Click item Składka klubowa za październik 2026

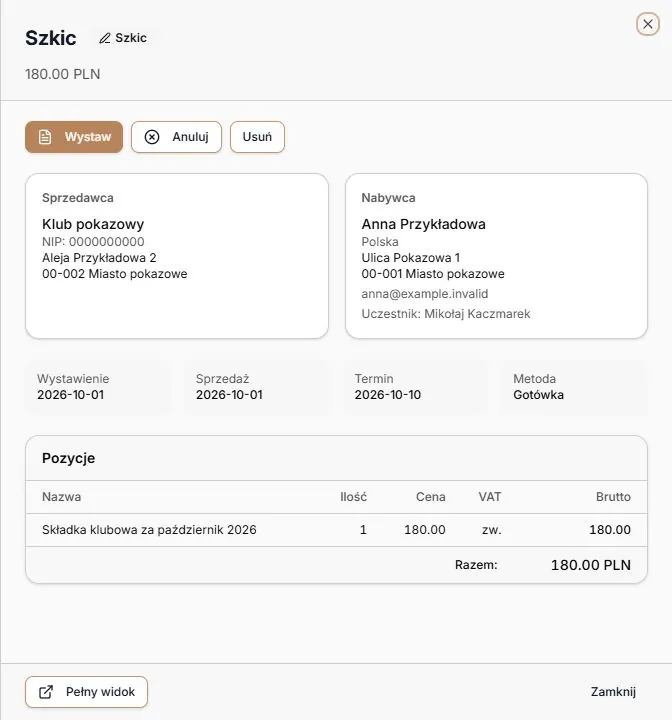(x=149, y=530)
